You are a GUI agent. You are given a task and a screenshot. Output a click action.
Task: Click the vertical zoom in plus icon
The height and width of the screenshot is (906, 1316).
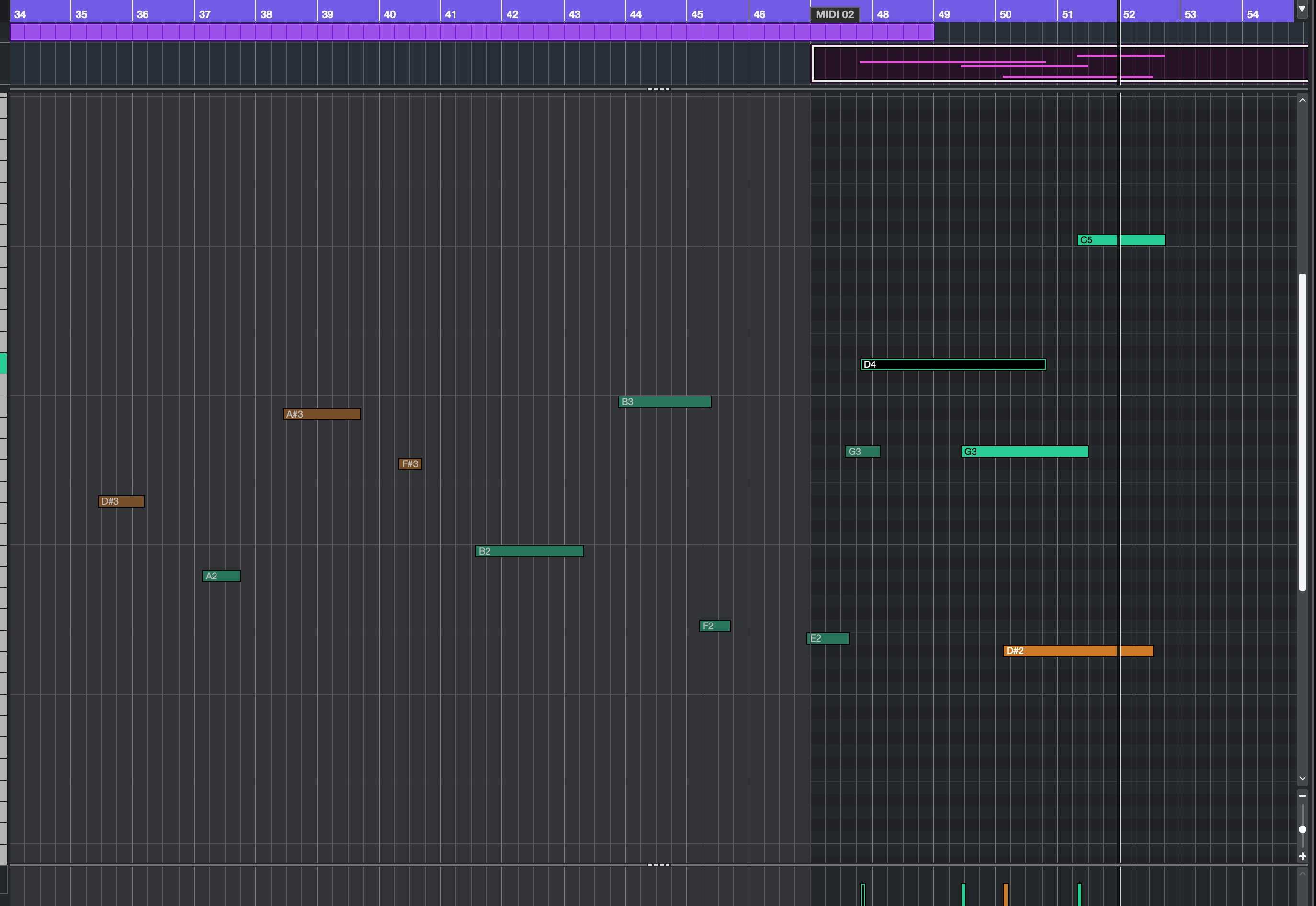coord(1303,856)
